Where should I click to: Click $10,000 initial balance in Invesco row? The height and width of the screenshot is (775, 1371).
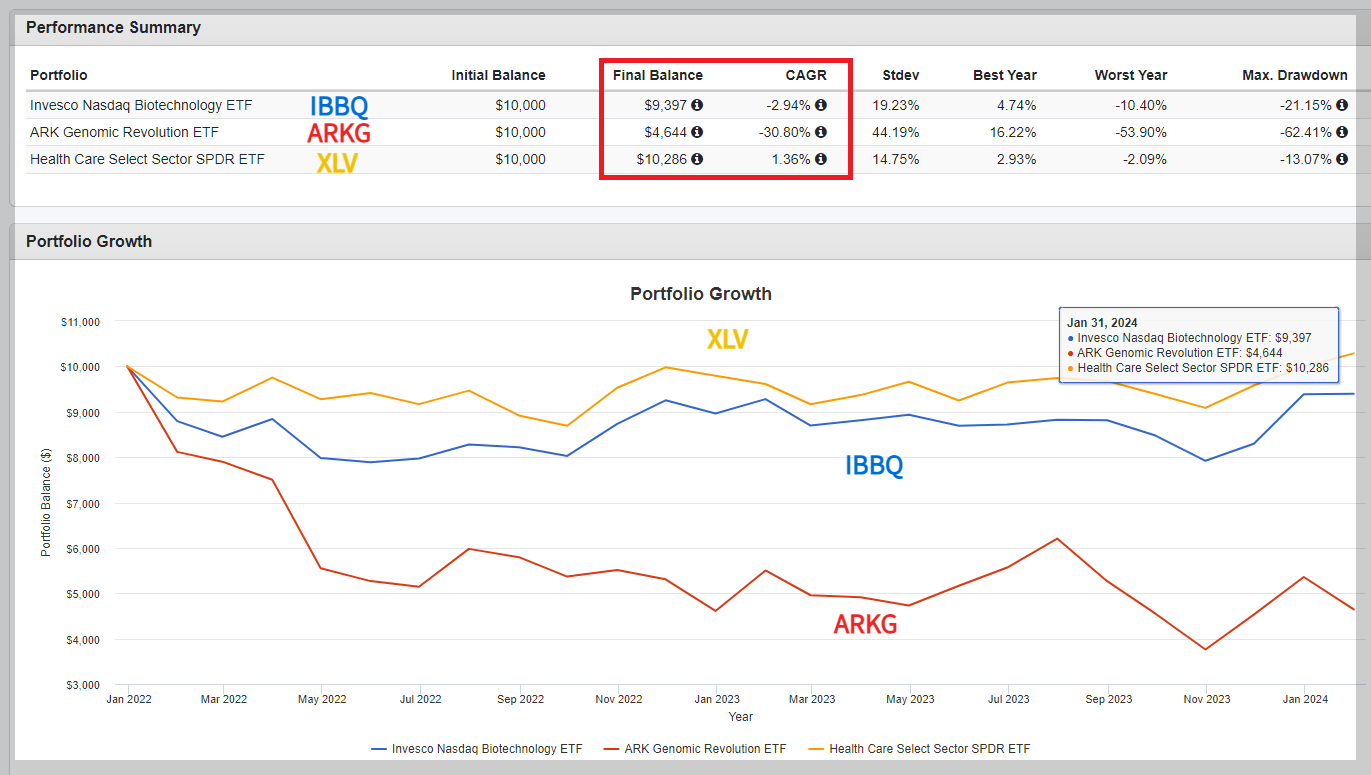(521, 105)
